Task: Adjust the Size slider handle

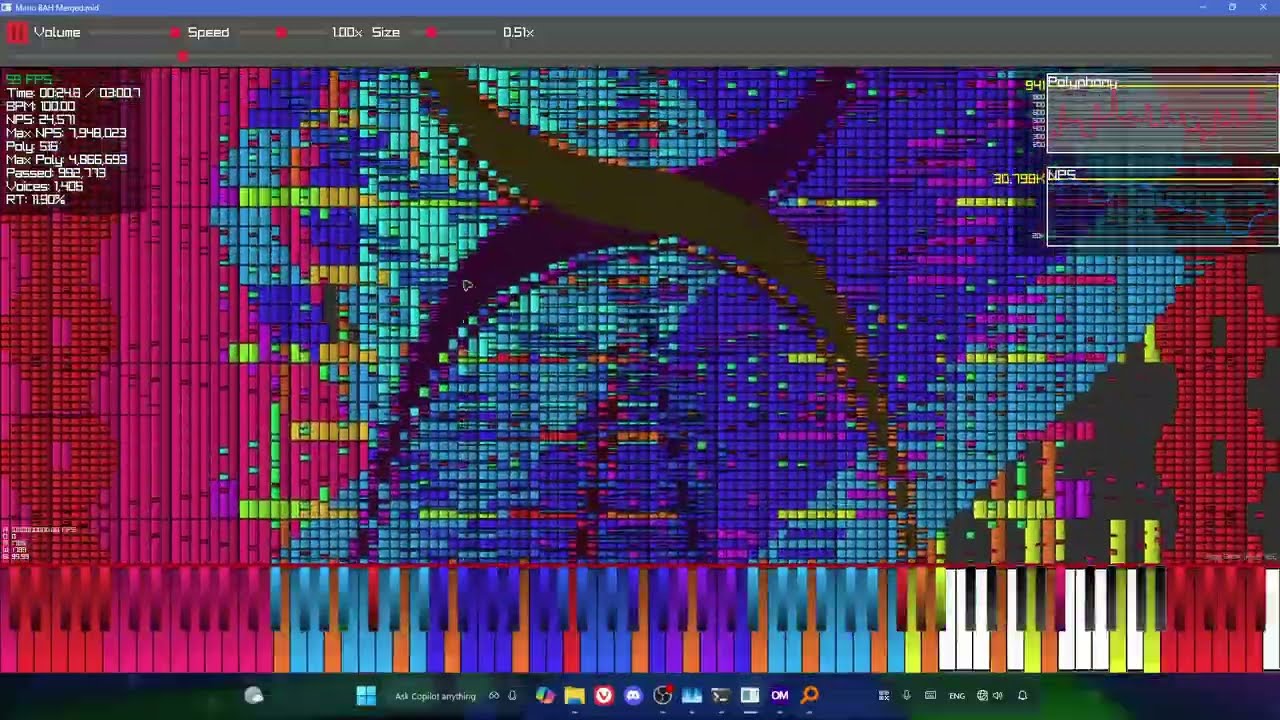Action: (x=431, y=33)
